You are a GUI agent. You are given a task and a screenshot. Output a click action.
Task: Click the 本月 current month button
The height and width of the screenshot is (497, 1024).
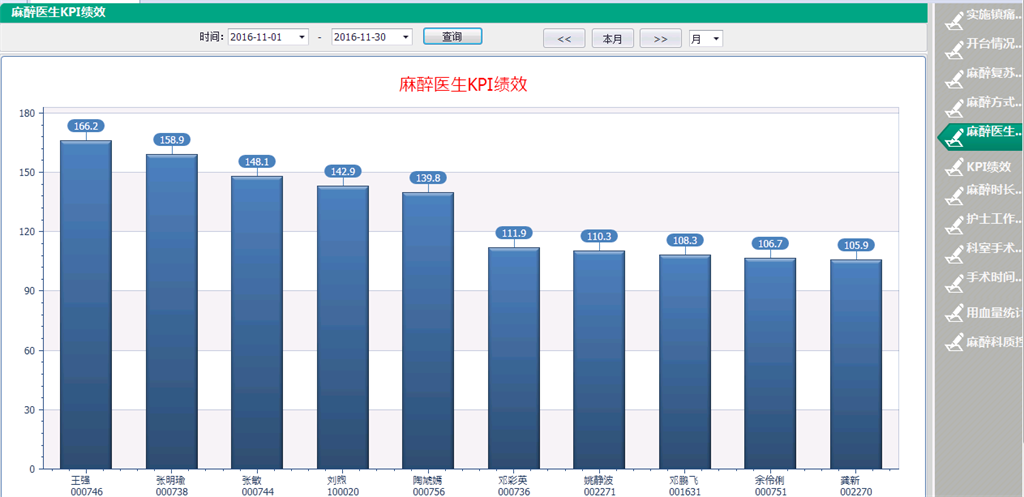(613, 39)
